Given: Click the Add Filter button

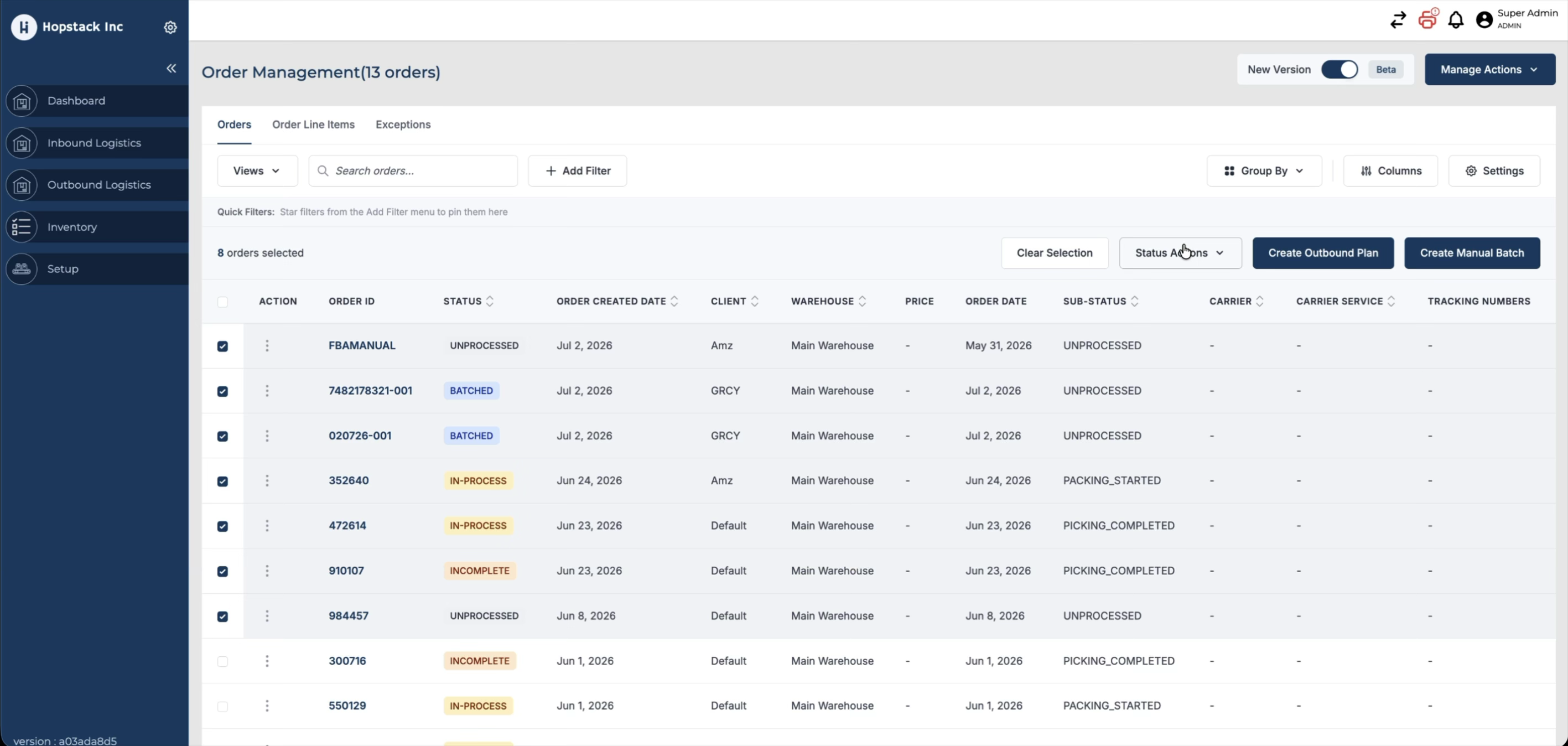Looking at the screenshot, I should (577, 171).
